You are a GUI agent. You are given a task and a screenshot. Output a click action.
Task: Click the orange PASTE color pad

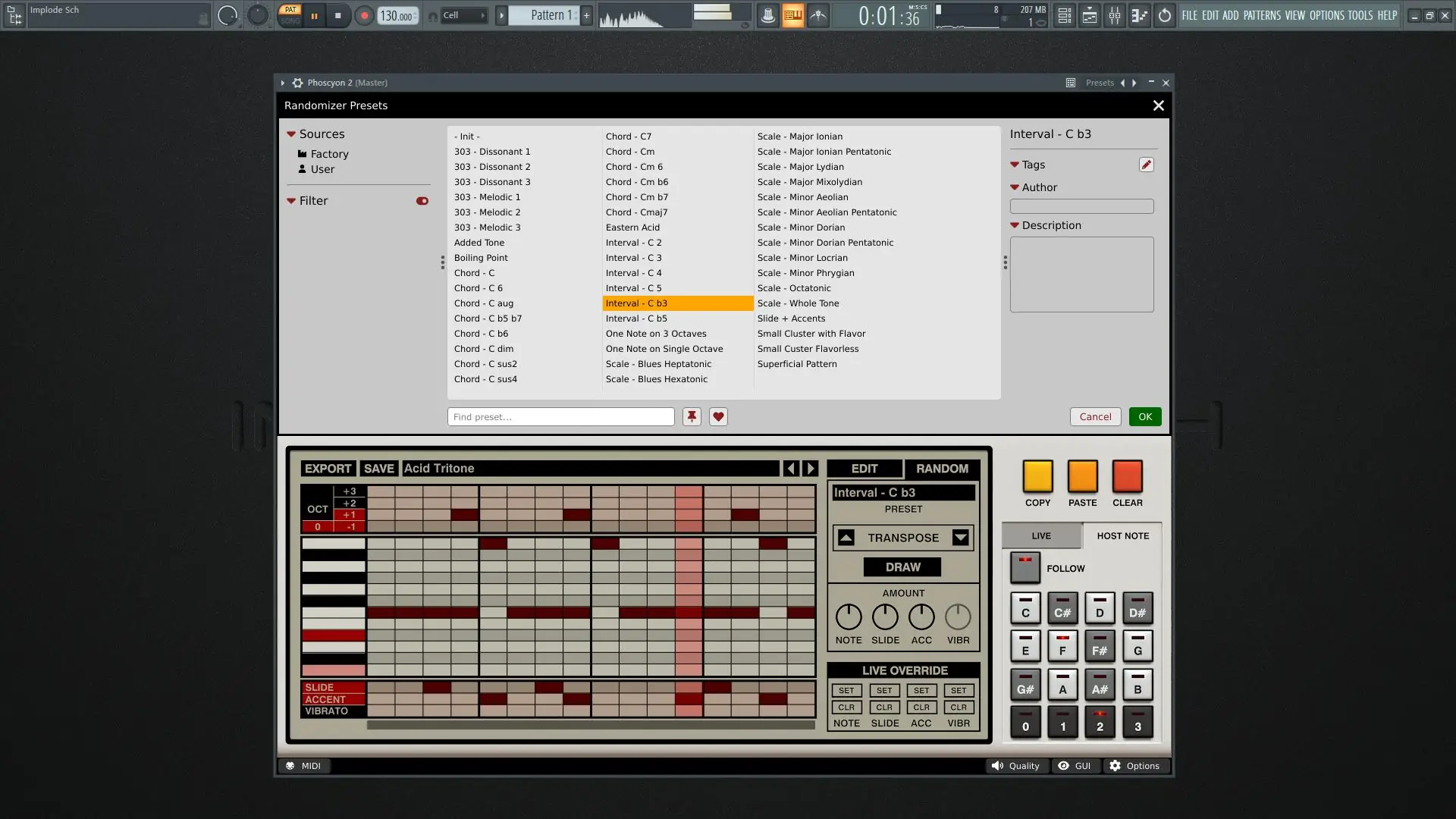(1082, 477)
